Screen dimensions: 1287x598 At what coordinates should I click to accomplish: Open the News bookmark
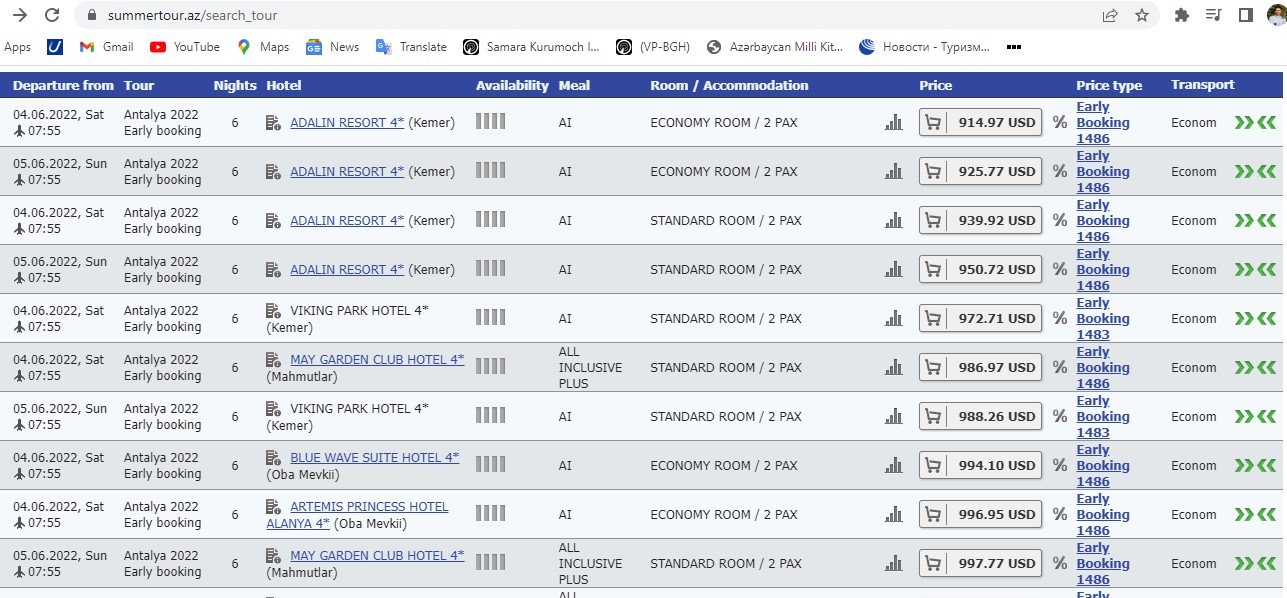pyautogui.click(x=332, y=47)
